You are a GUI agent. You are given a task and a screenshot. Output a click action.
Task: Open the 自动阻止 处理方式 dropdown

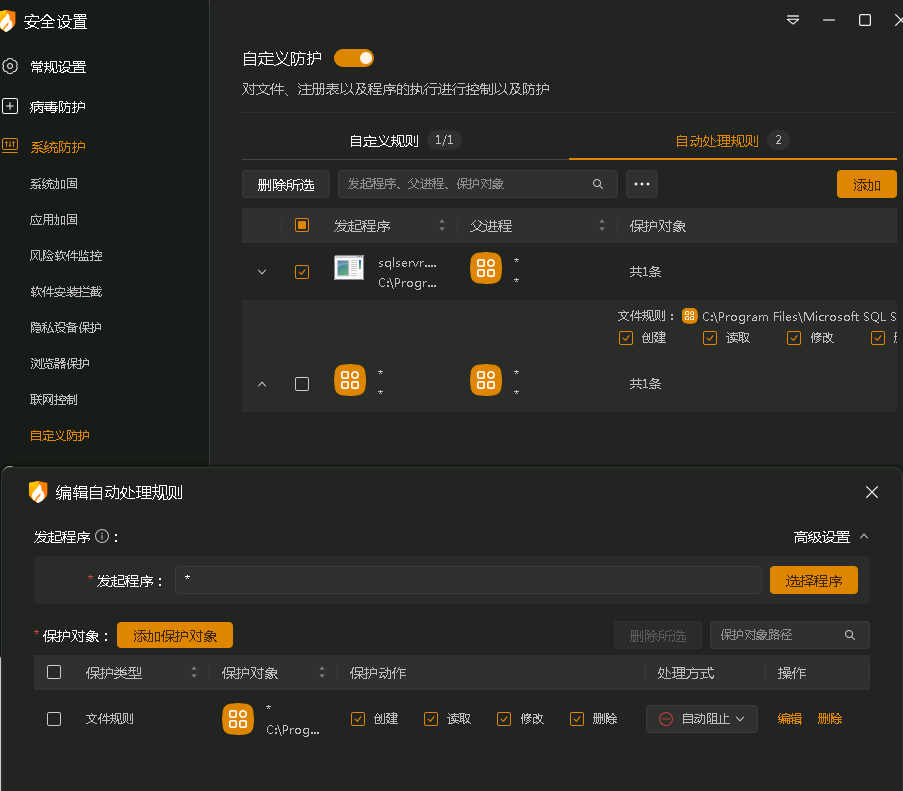coord(701,718)
